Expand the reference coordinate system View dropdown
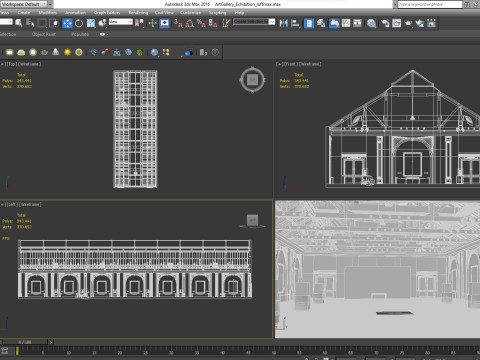 (121, 22)
